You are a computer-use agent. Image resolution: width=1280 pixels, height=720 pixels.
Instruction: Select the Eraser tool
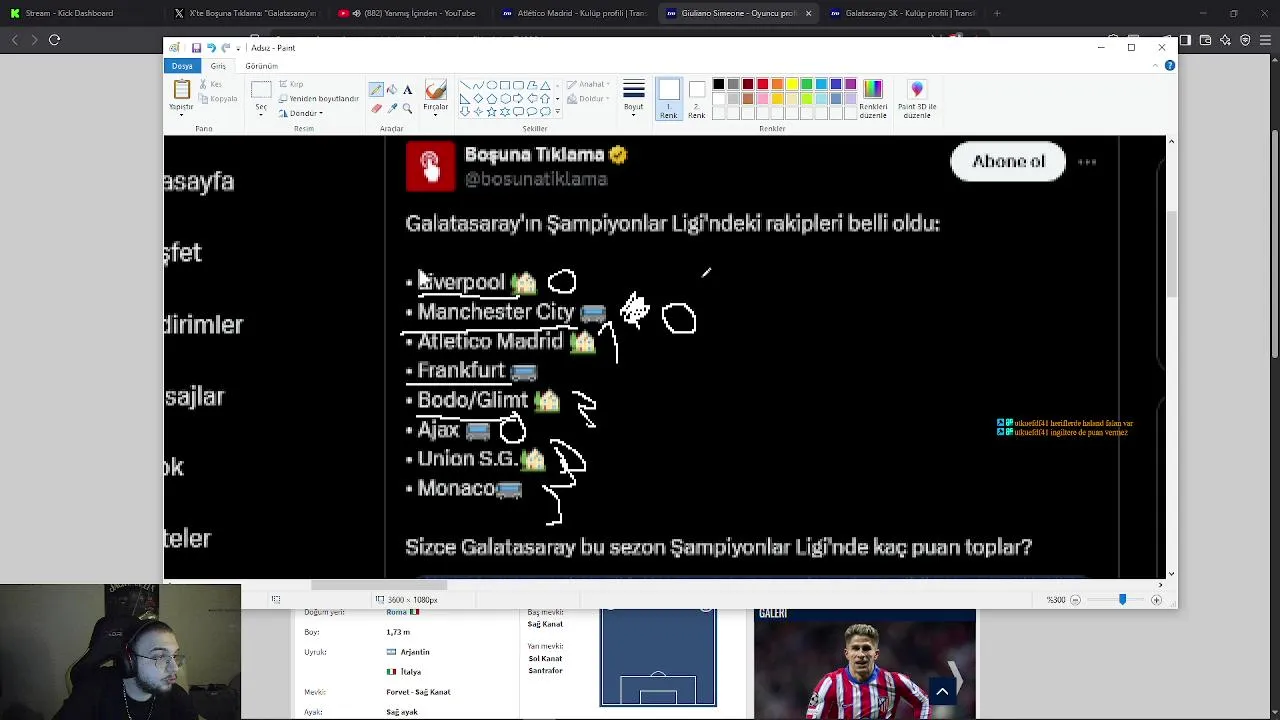[376, 107]
